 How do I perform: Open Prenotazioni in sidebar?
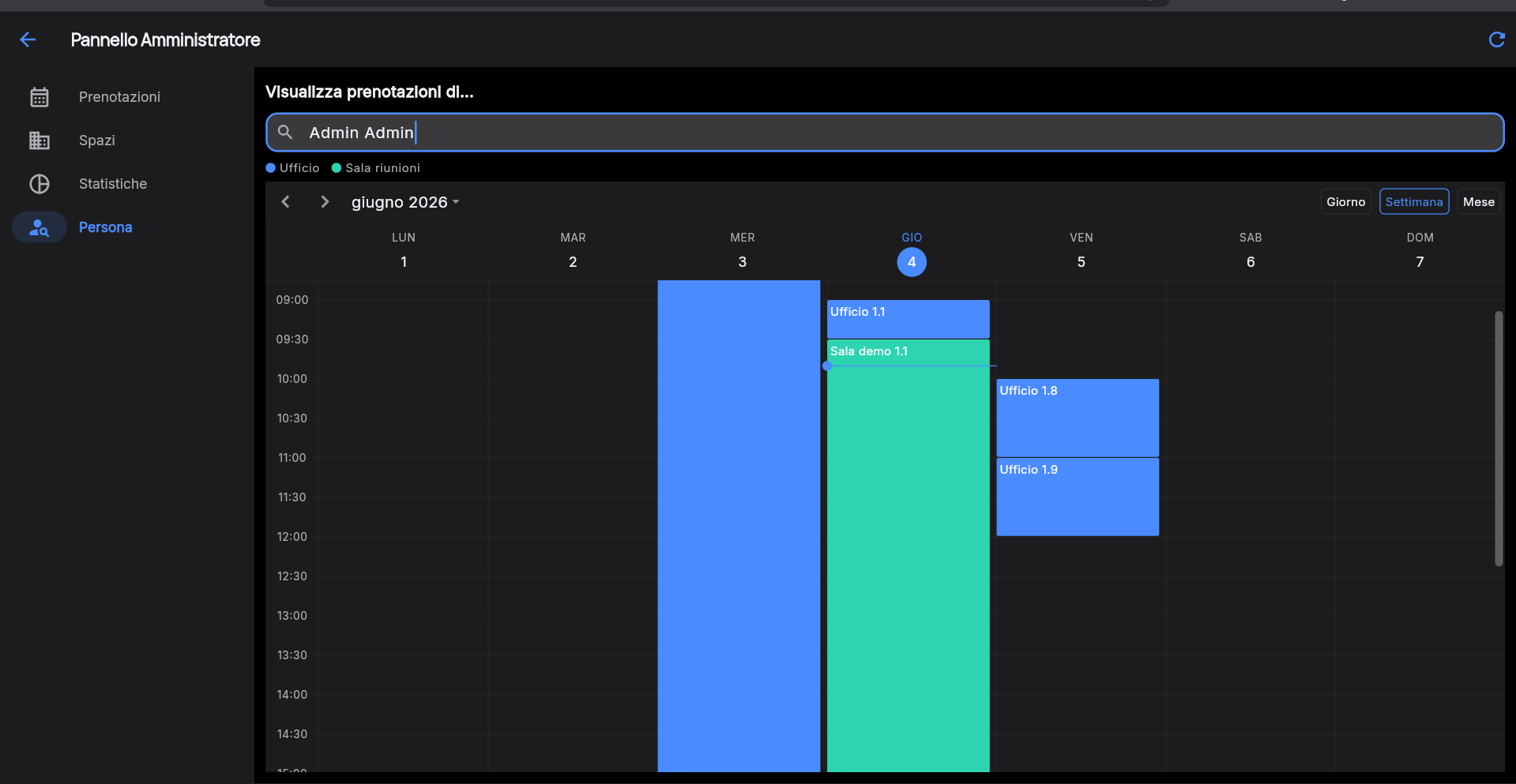click(x=119, y=97)
